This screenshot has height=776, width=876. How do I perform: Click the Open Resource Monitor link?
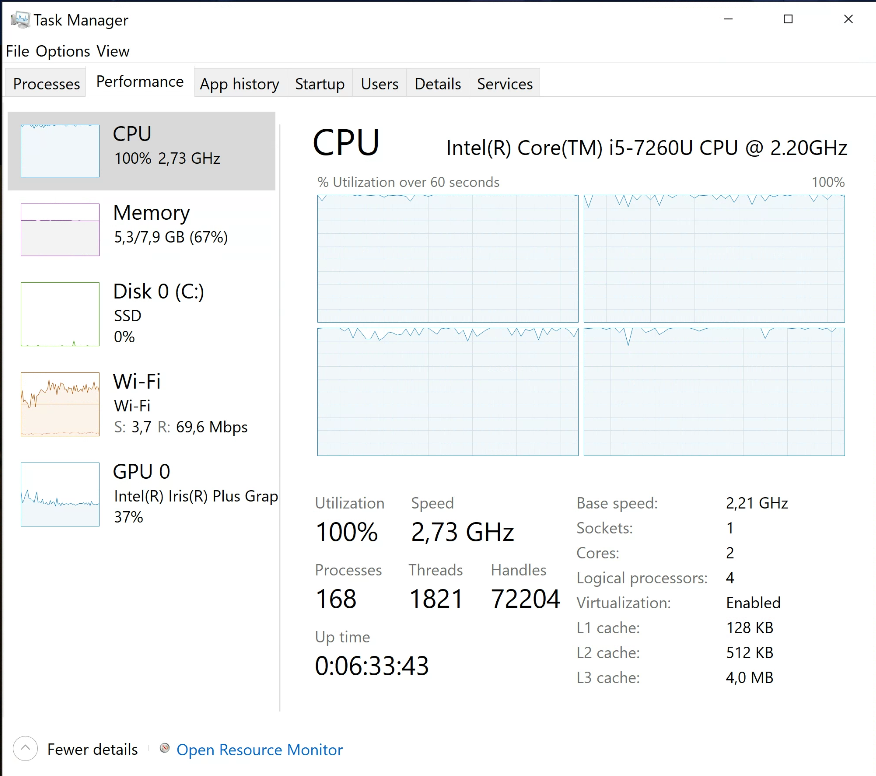[x=260, y=750]
